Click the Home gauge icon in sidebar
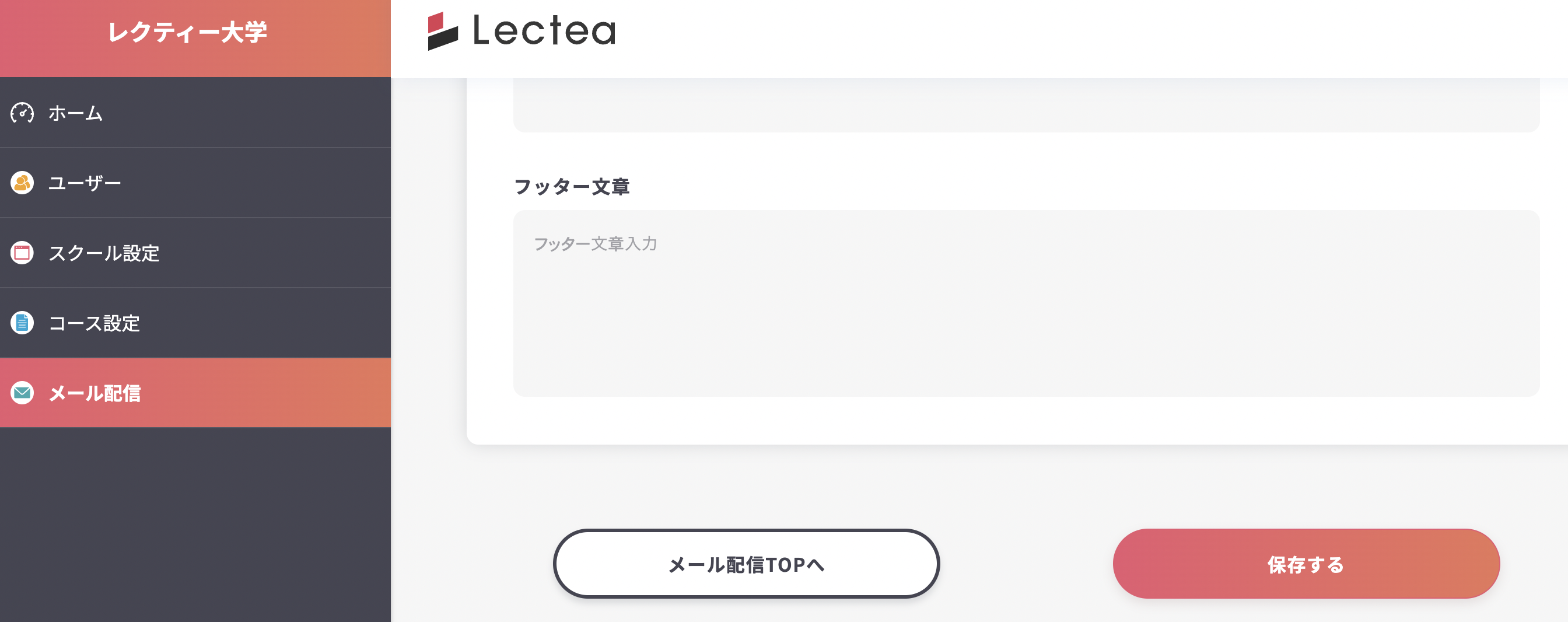Viewport: 1568px width, 622px height. (x=23, y=113)
